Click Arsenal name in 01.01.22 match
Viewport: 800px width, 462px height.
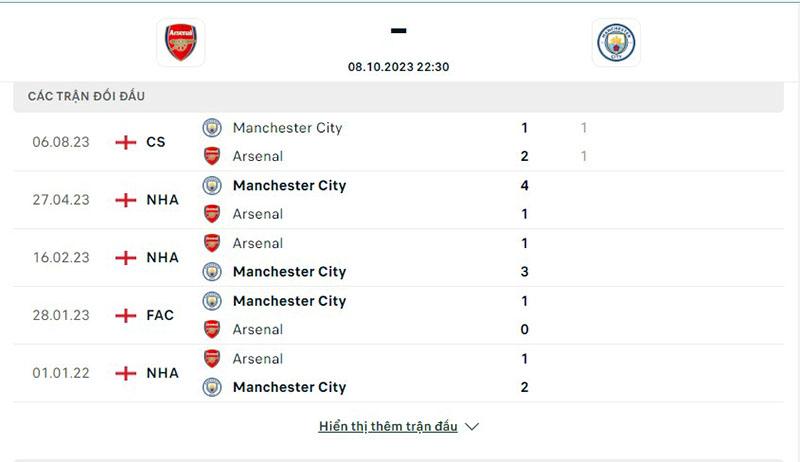tap(258, 359)
